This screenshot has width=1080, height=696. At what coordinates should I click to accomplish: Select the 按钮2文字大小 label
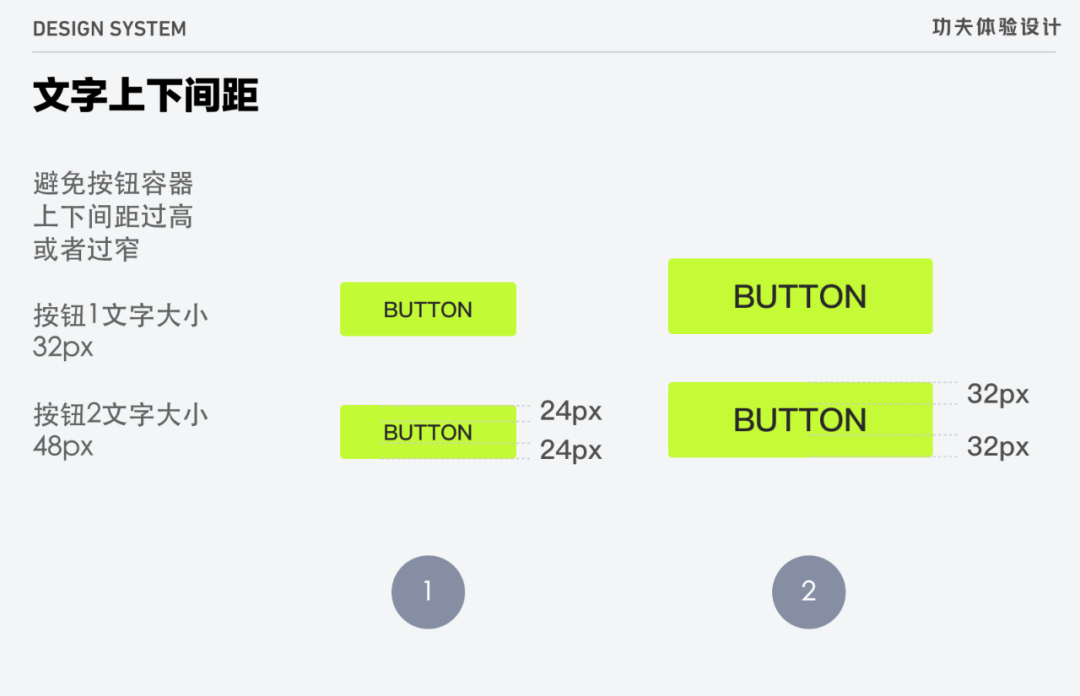[121, 415]
